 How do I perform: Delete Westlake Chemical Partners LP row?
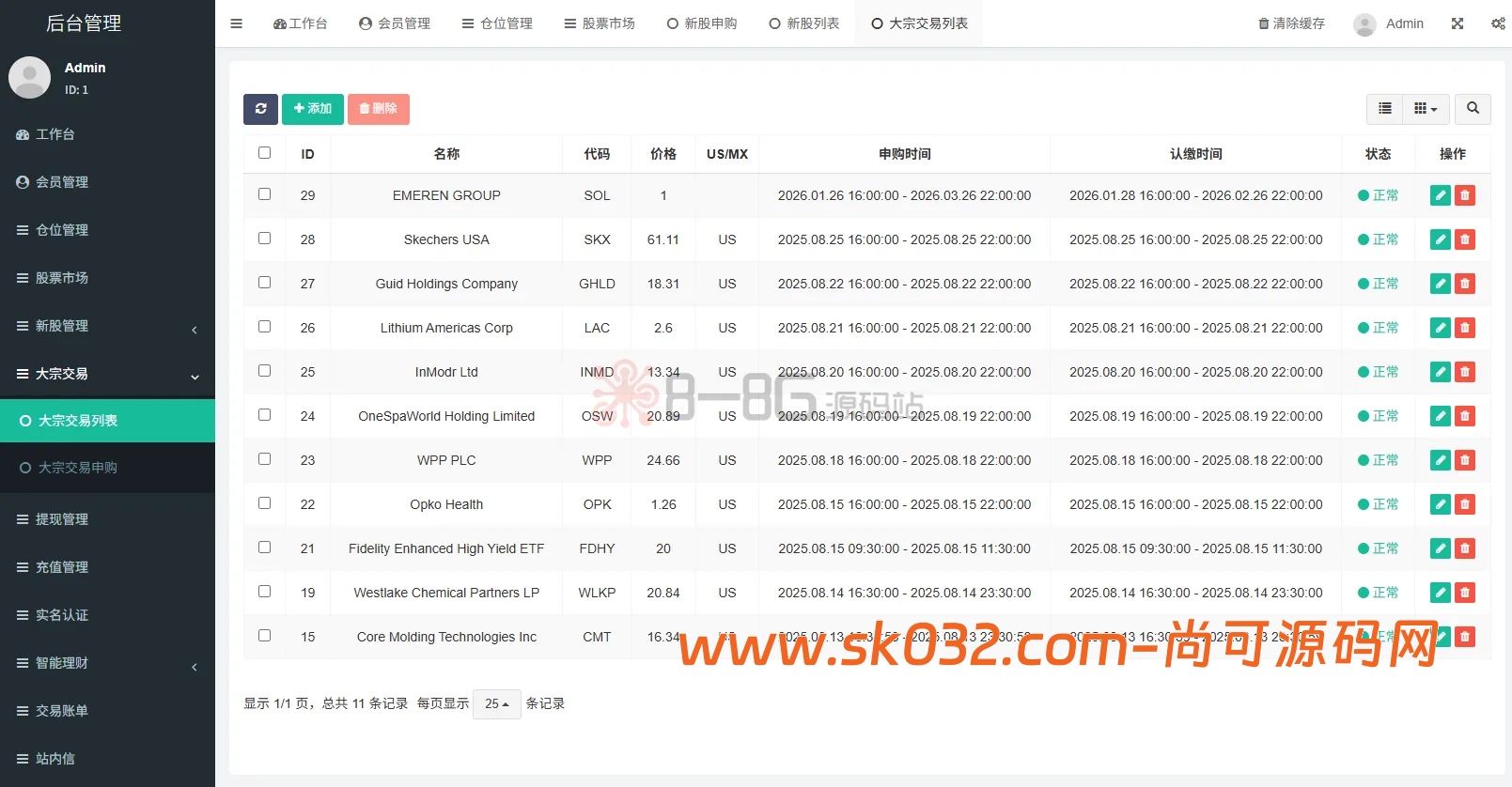pos(1465,593)
